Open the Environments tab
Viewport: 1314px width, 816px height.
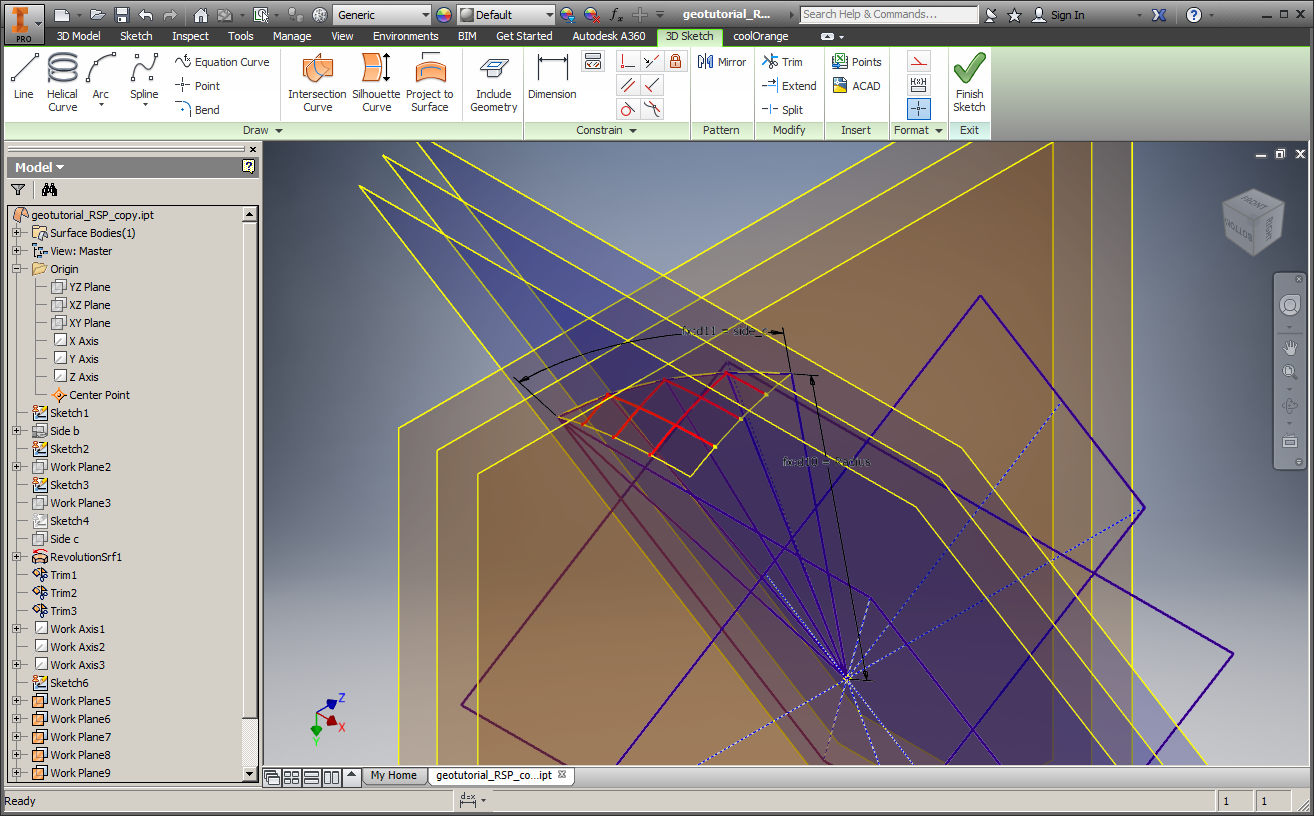coord(406,36)
